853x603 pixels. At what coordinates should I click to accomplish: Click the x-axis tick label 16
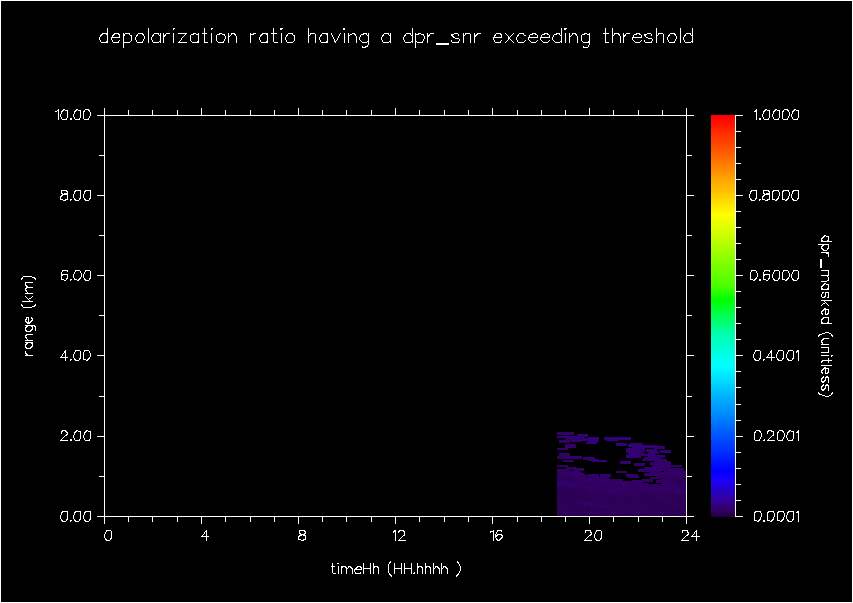(496, 536)
